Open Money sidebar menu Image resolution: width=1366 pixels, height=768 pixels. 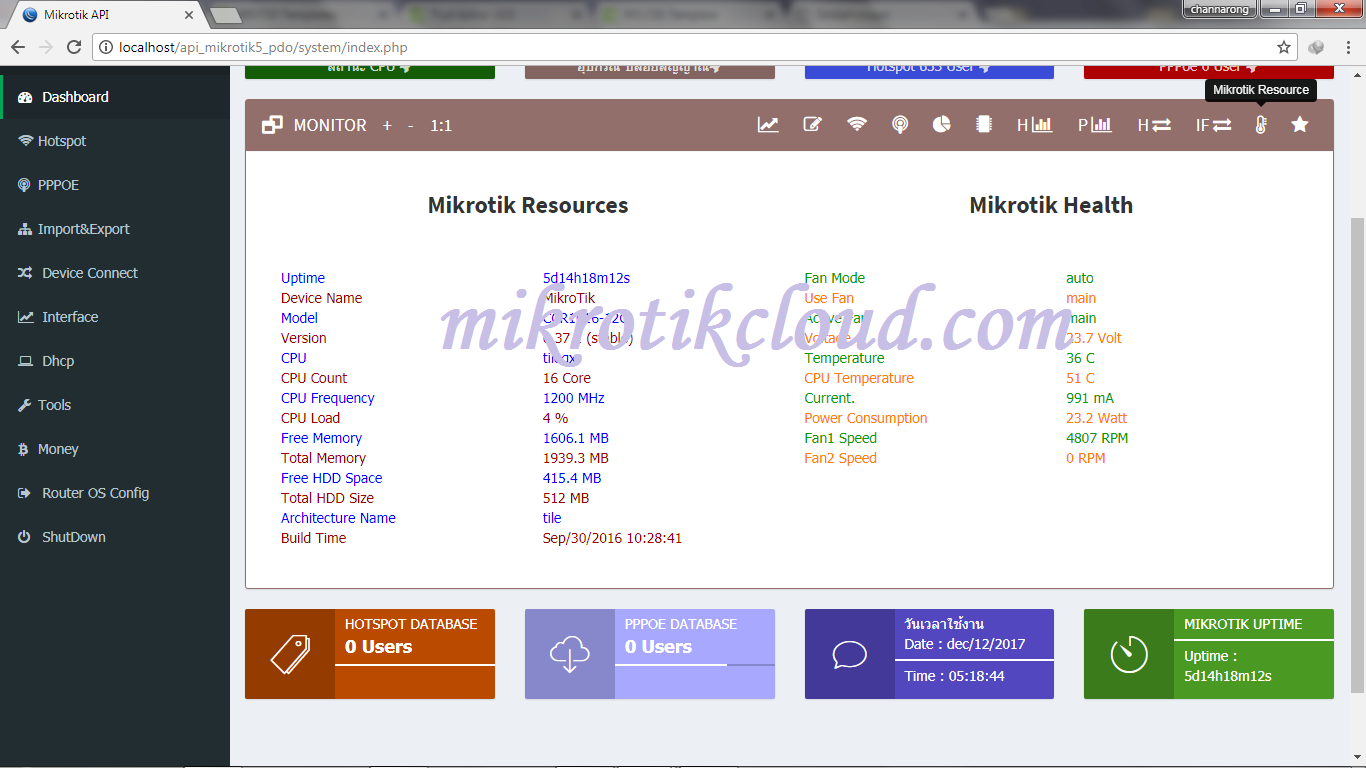(x=115, y=449)
